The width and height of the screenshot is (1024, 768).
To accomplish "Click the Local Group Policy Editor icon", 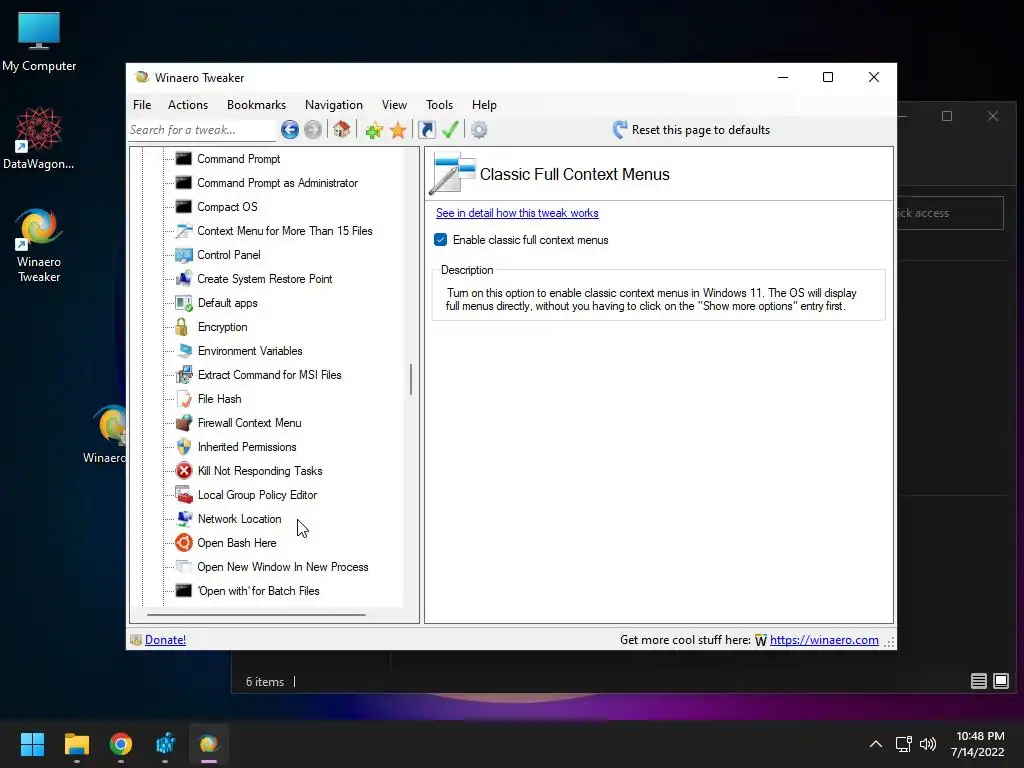I will pos(184,495).
